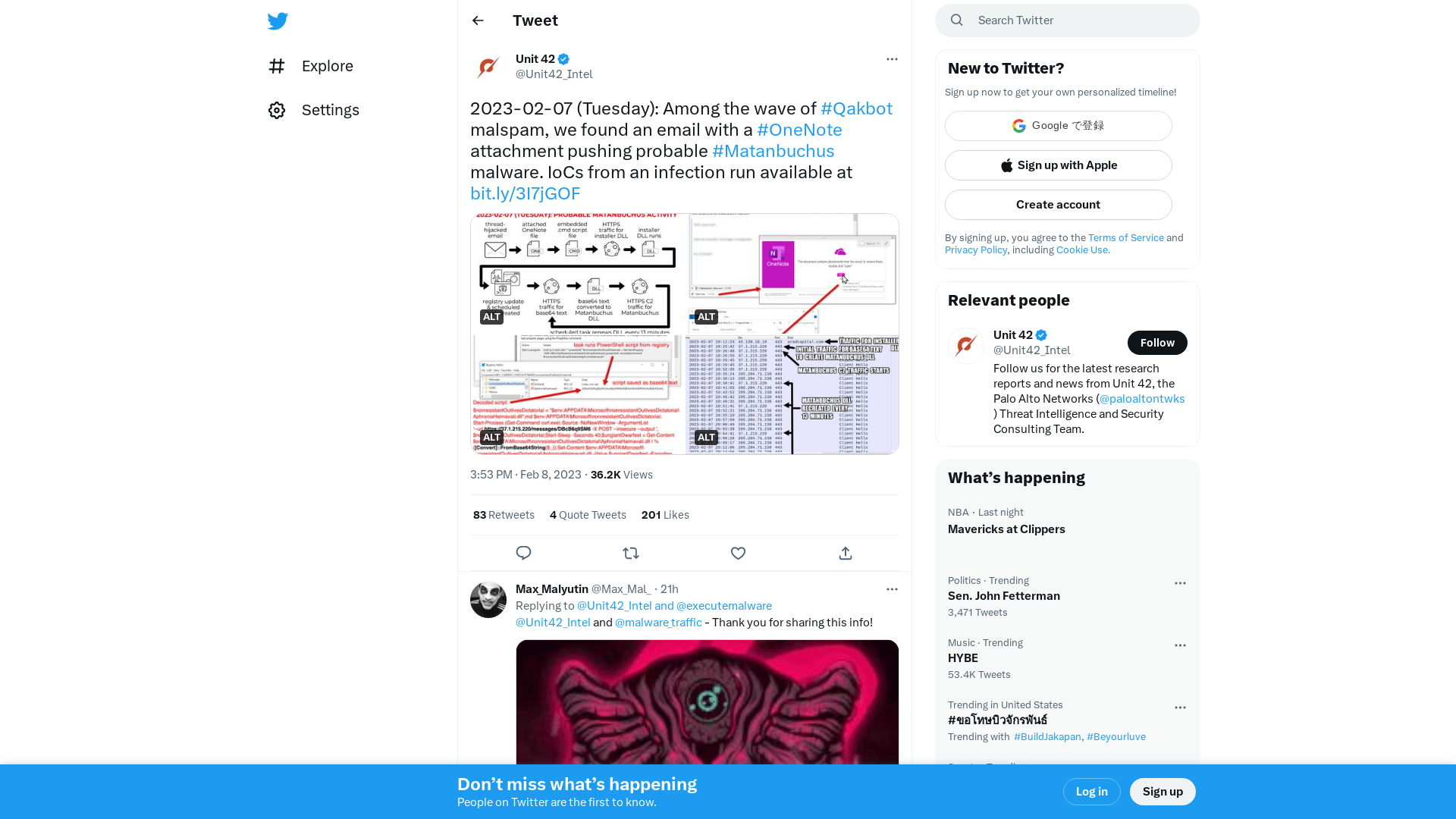Click the #Qakbot hashtag
This screenshot has width=1456, height=819.
click(856, 108)
